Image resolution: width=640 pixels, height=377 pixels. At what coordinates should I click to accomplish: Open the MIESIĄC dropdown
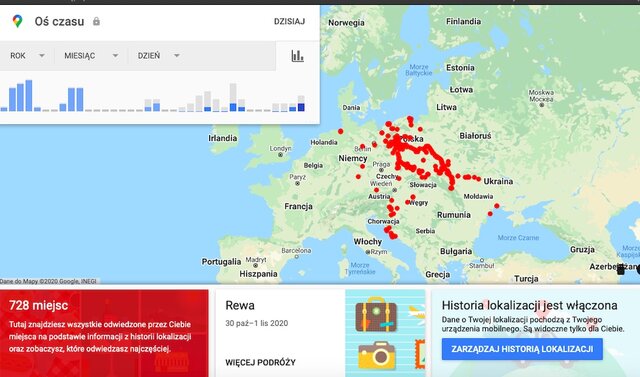pos(91,55)
